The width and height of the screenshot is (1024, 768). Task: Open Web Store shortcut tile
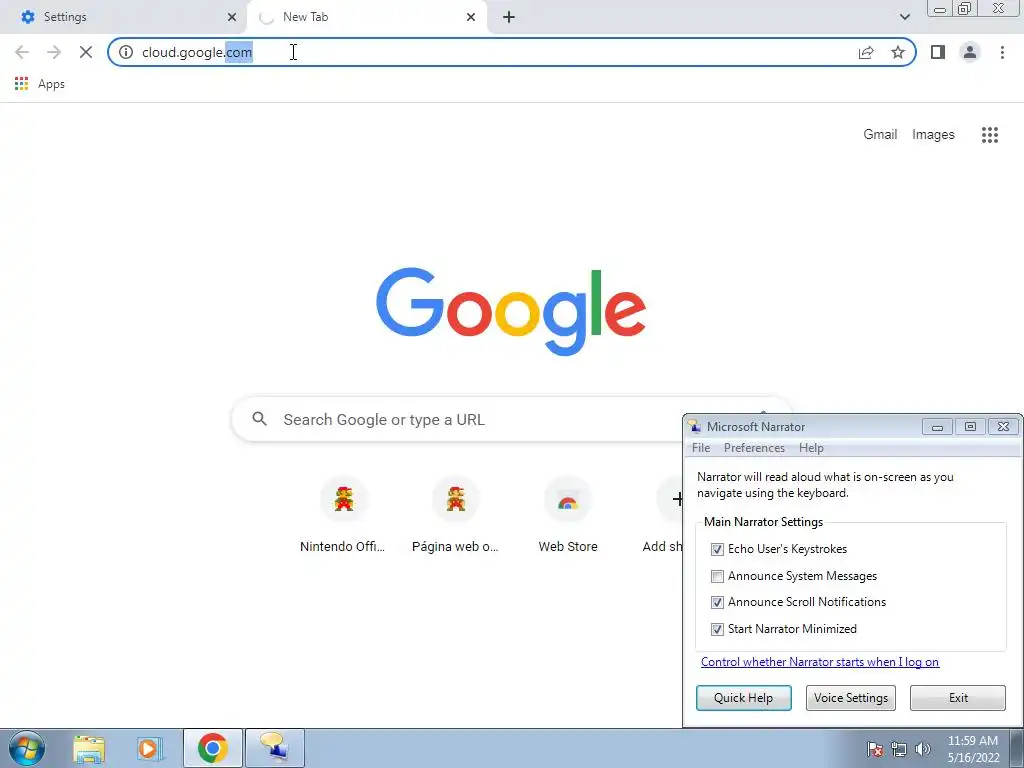click(x=568, y=516)
